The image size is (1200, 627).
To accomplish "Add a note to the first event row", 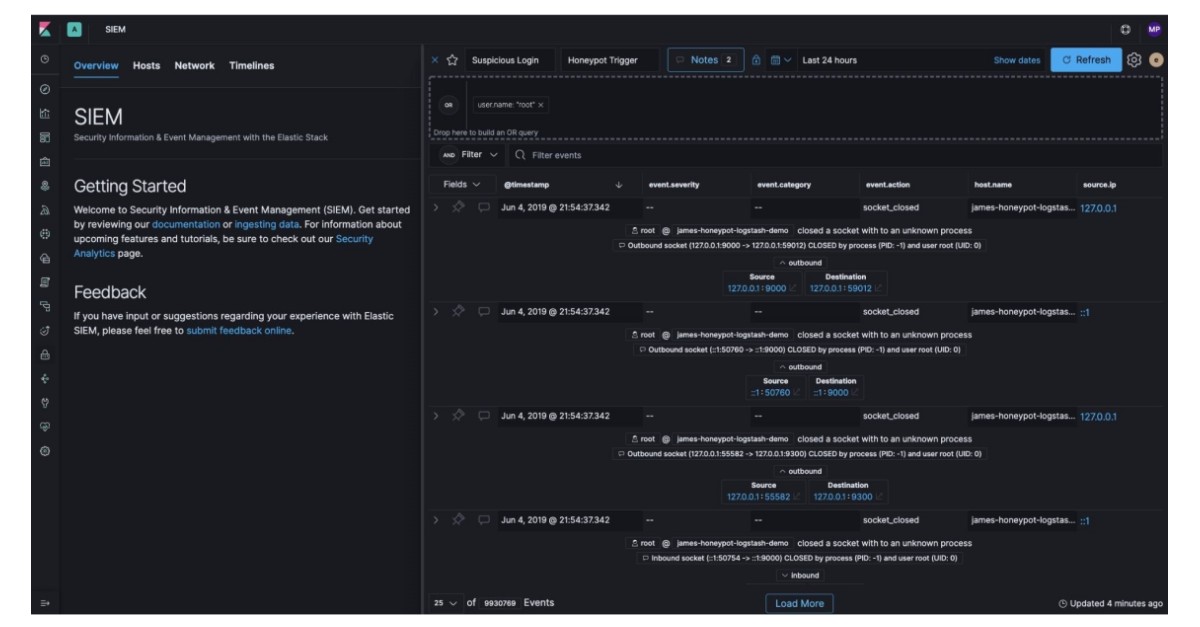I will click(485, 207).
